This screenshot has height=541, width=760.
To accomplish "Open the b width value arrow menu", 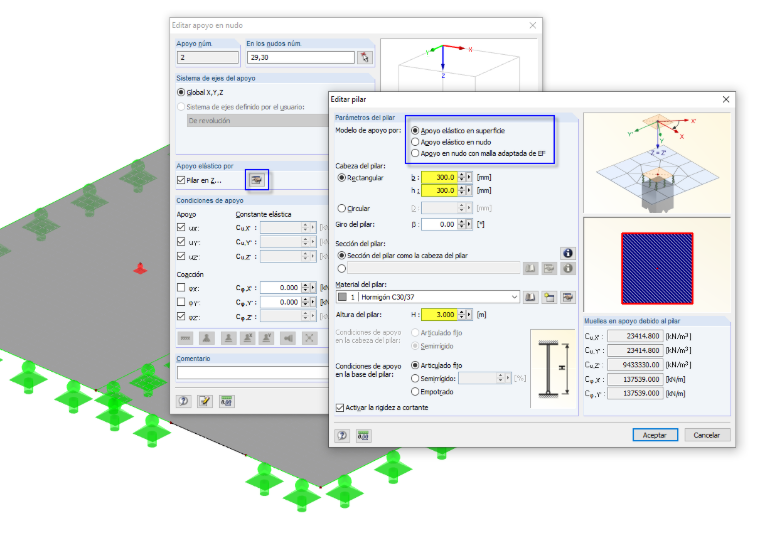I will pyautogui.click(x=469, y=177).
